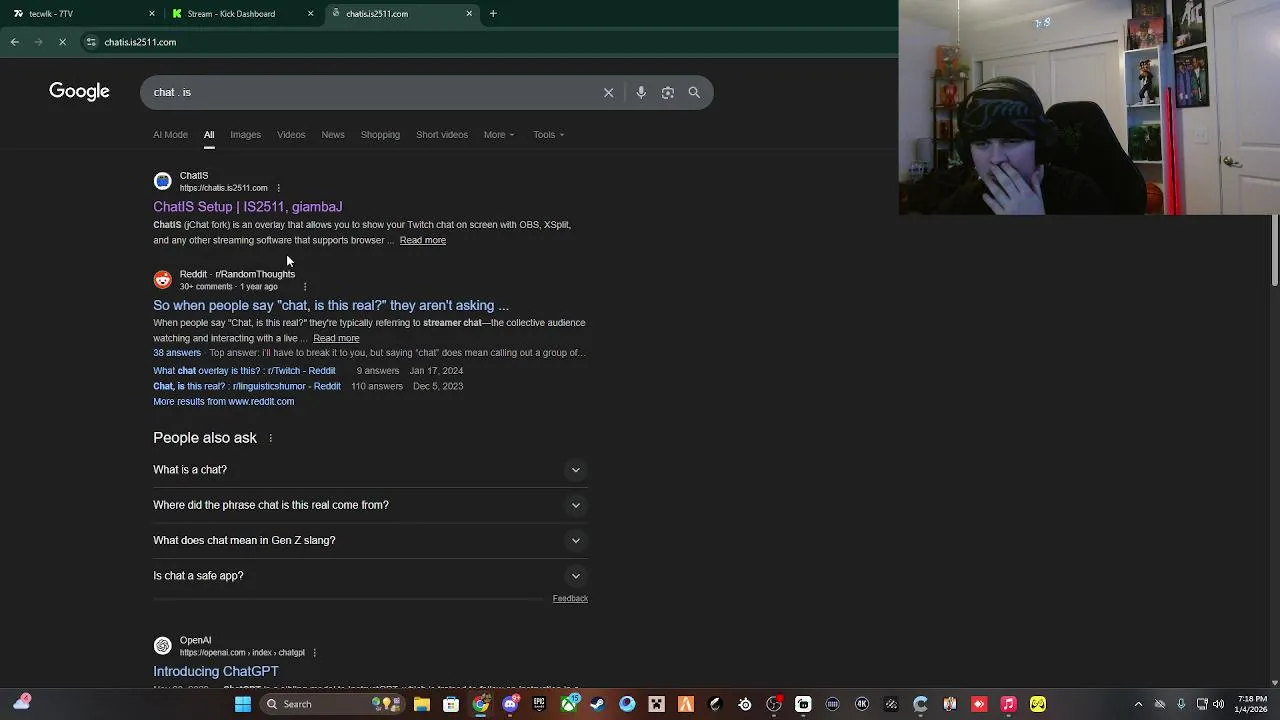Open the Xbox app on taskbar
The height and width of the screenshot is (720, 1280).
pos(569,704)
